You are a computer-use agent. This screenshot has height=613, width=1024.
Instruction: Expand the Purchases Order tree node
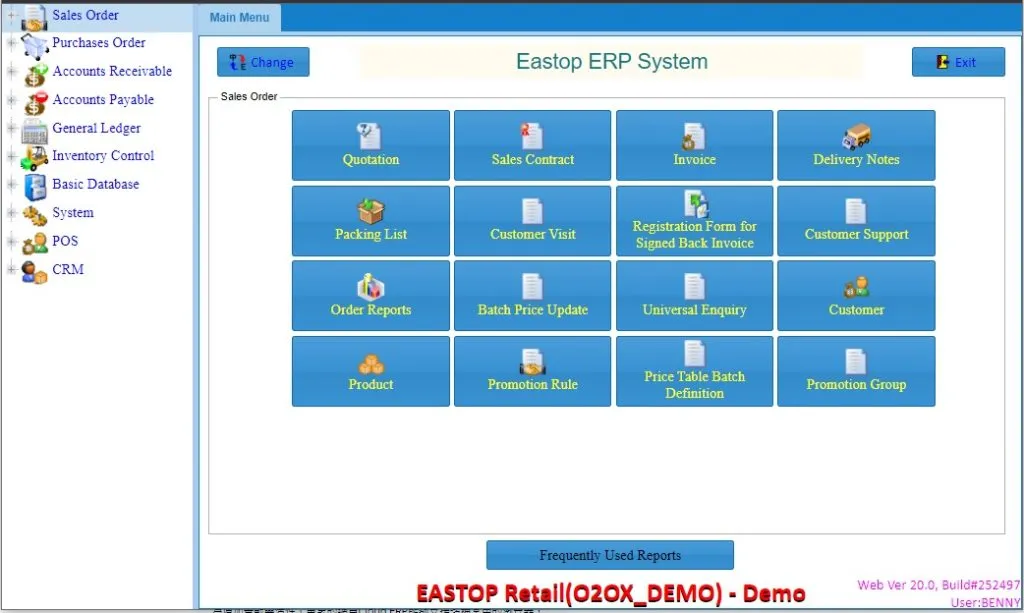click(11, 43)
